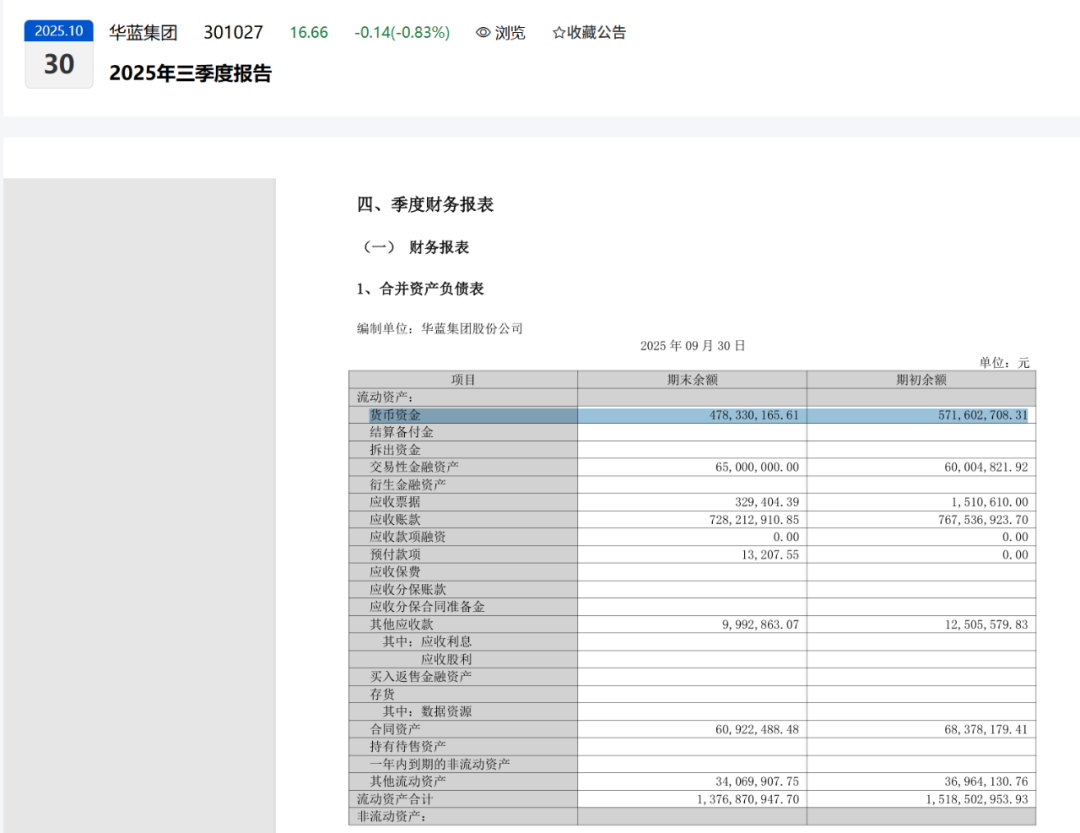
Task: Click the value 68,378,179.41
Action: pos(986,729)
